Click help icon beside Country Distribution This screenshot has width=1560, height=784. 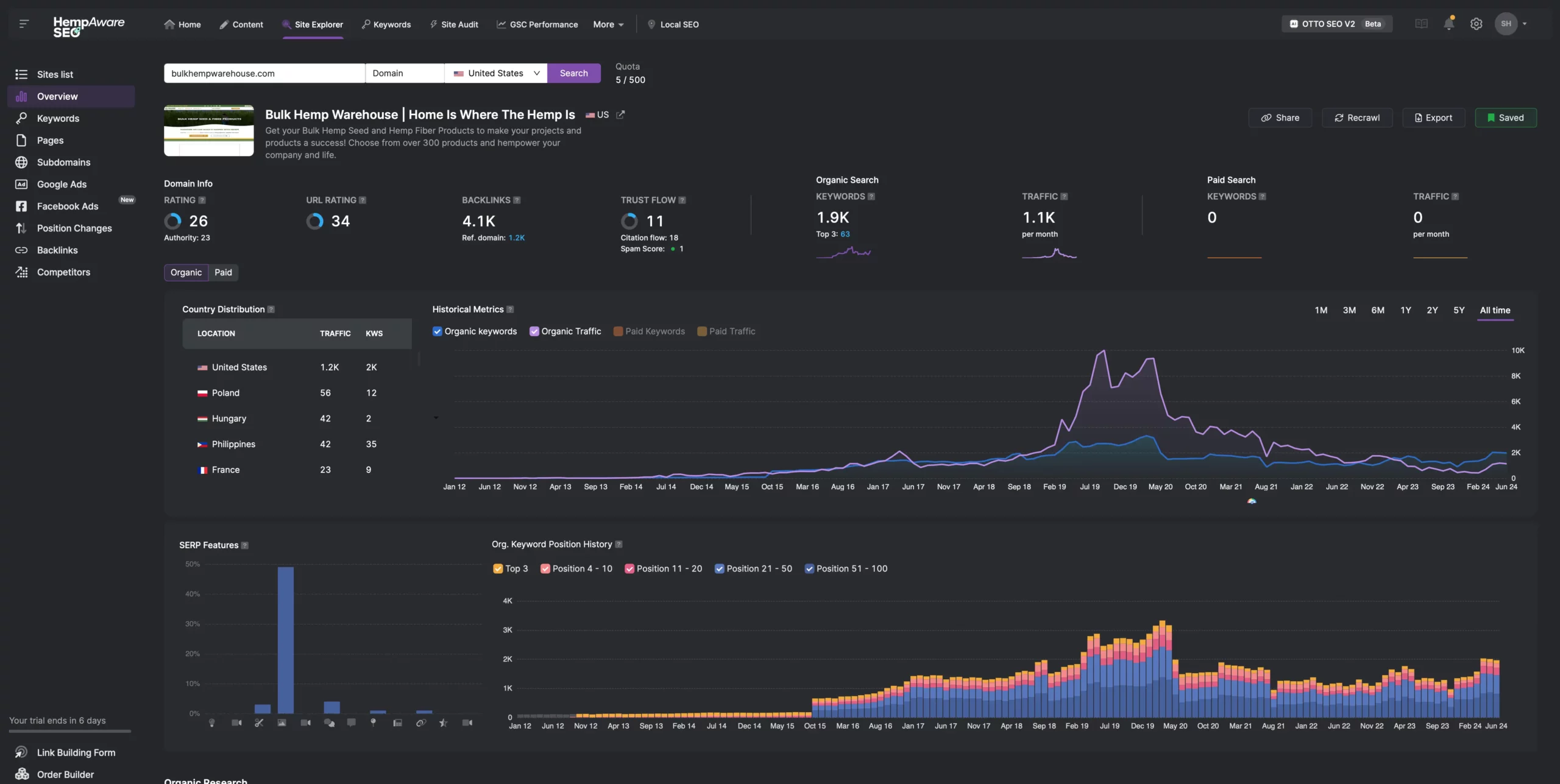[271, 309]
